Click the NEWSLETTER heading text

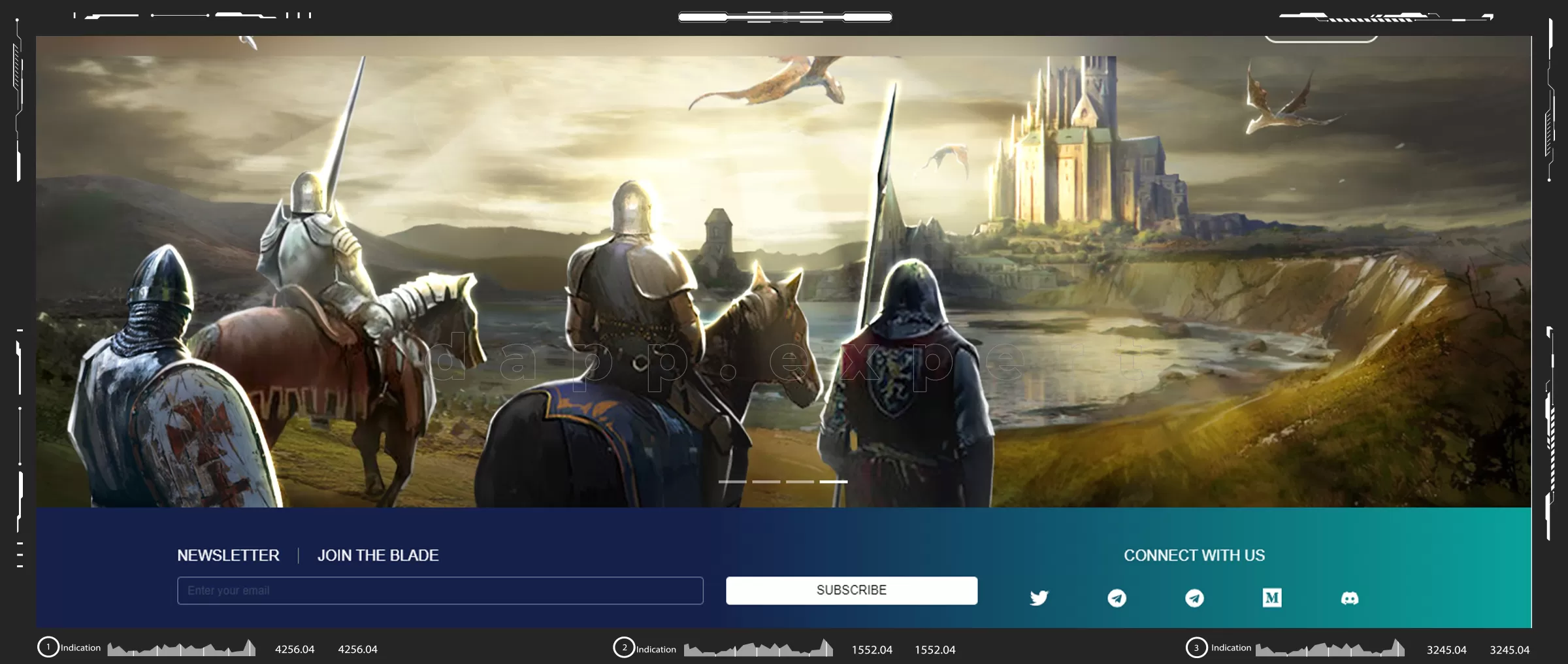tap(228, 555)
